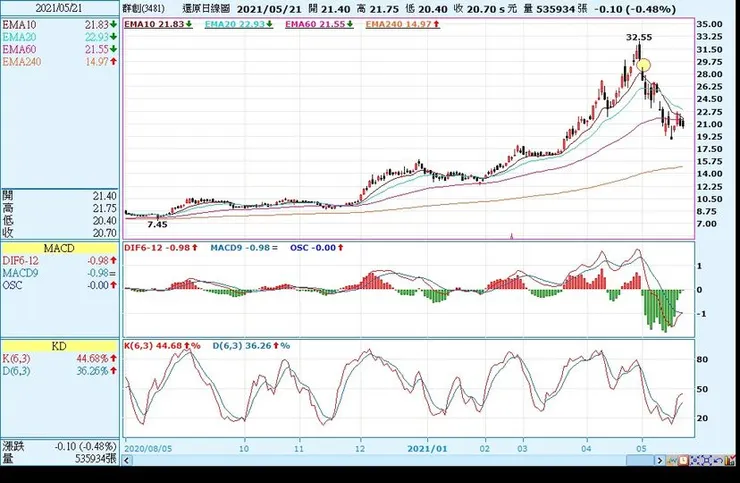Click the OSC row in the left MACD panel
This screenshot has height=483, width=740.
(59, 285)
